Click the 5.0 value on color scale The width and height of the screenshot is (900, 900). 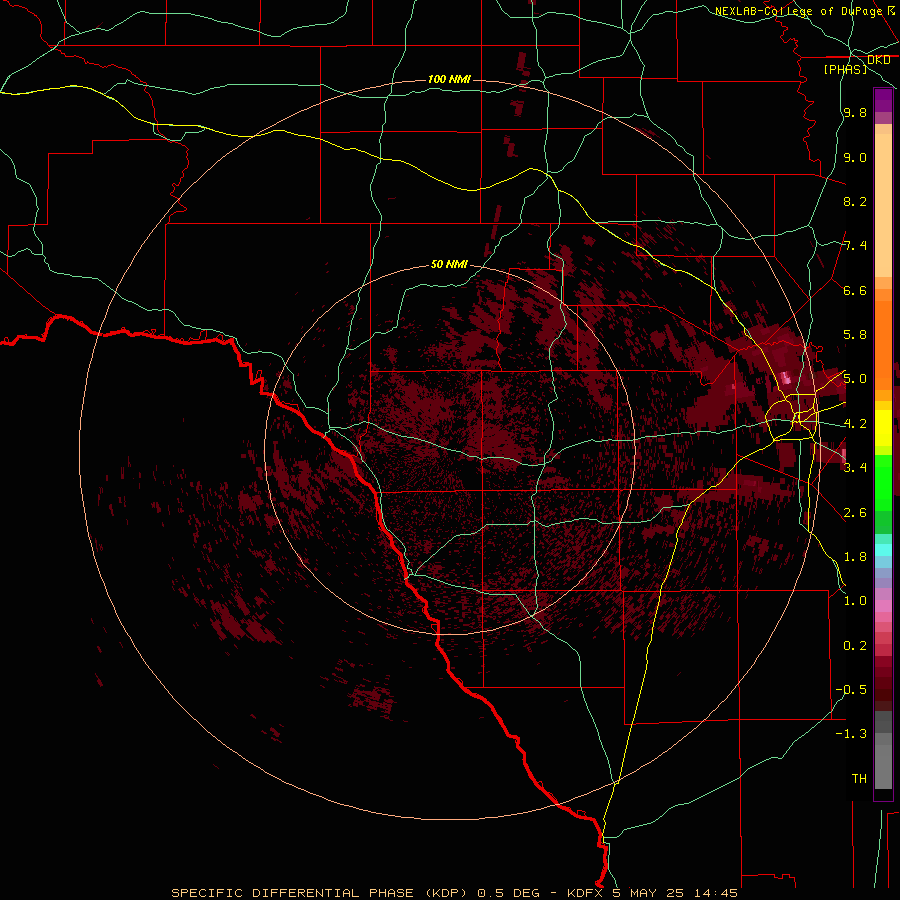tap(855, 379)
